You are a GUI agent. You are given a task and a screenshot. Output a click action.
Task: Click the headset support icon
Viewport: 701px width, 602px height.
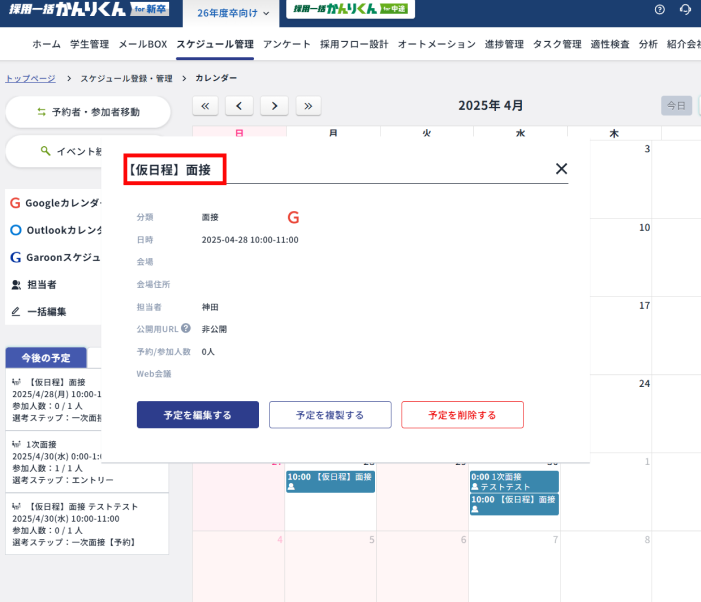coord(685,10)
